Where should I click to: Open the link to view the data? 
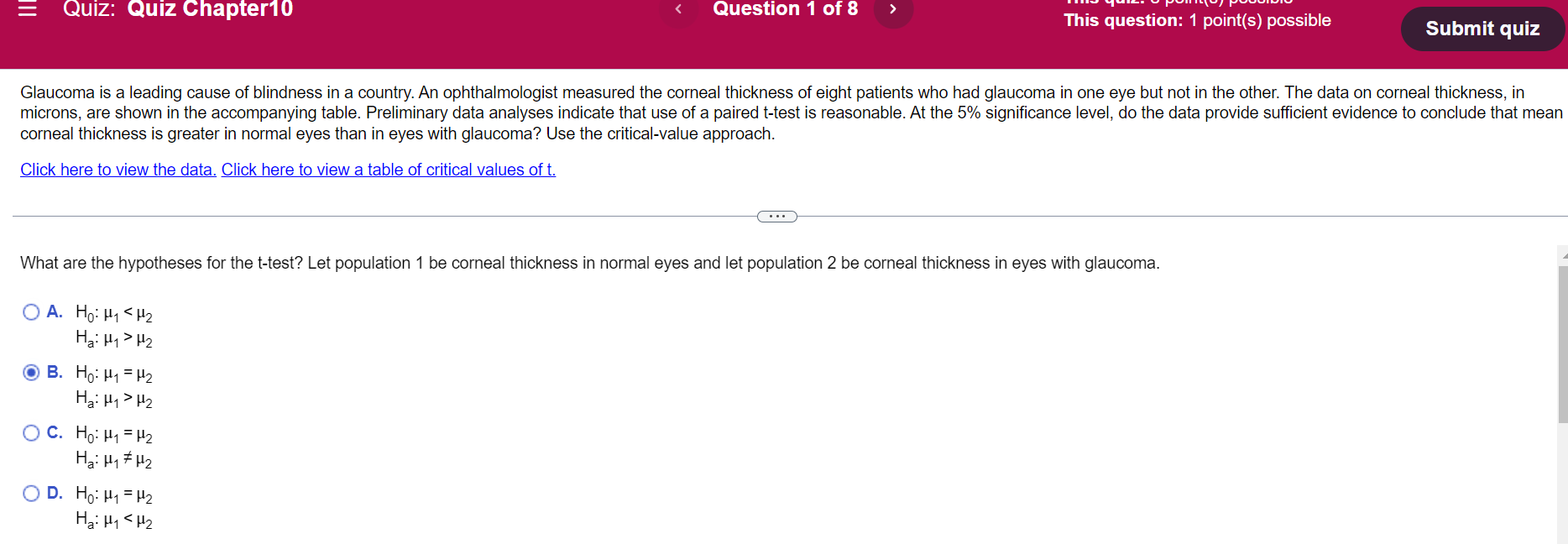pyautogui.click(x=117, y=170)
